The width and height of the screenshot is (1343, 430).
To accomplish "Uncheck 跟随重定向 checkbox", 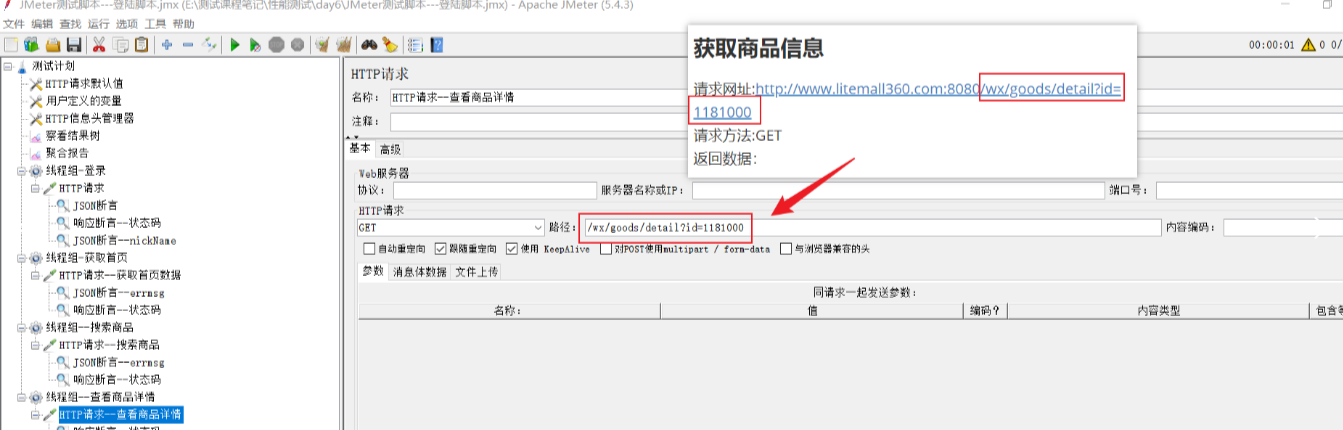I will [x=440, y=249].
